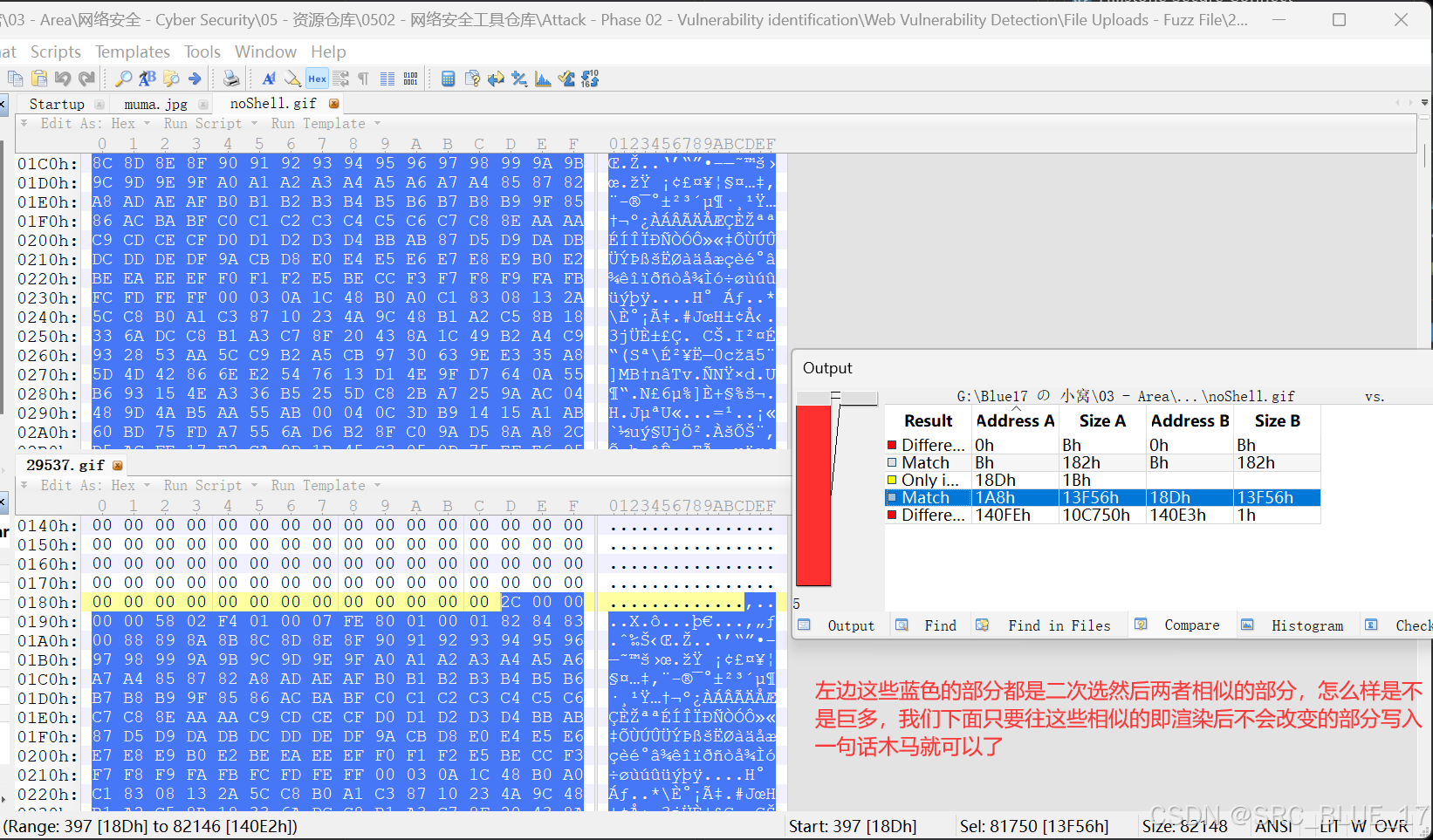Click the Print icon
Screen dimensions: 1433x840
[231, 79]
